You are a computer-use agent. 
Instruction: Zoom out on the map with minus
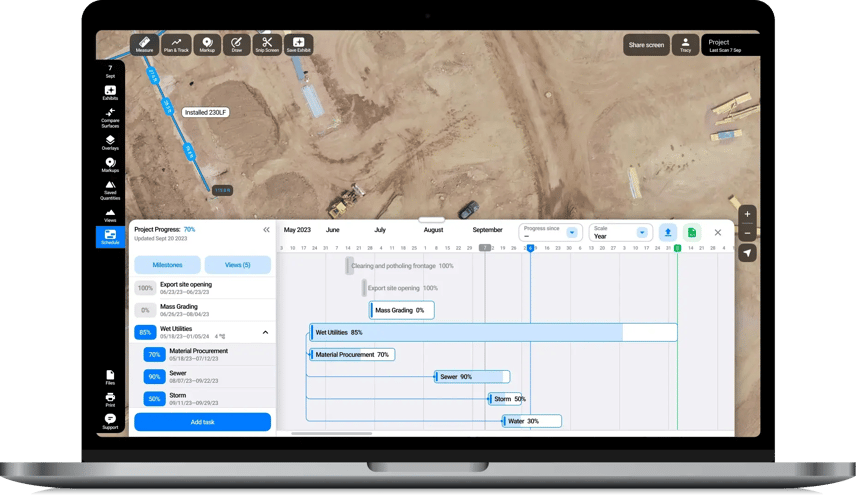tap(747, 233)
